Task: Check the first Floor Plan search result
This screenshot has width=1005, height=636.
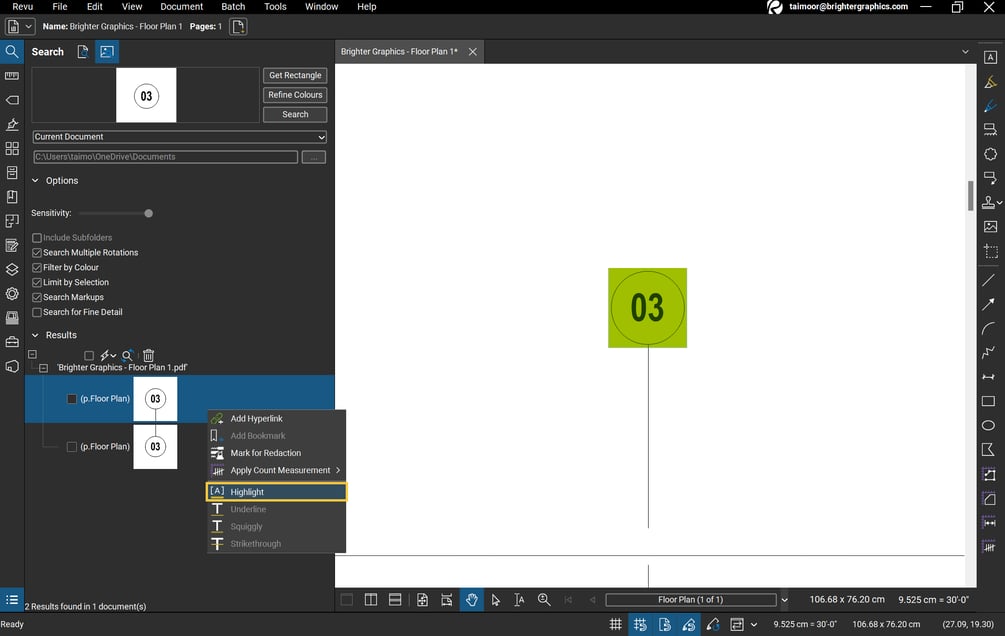Action: click(x=71, y=398)
